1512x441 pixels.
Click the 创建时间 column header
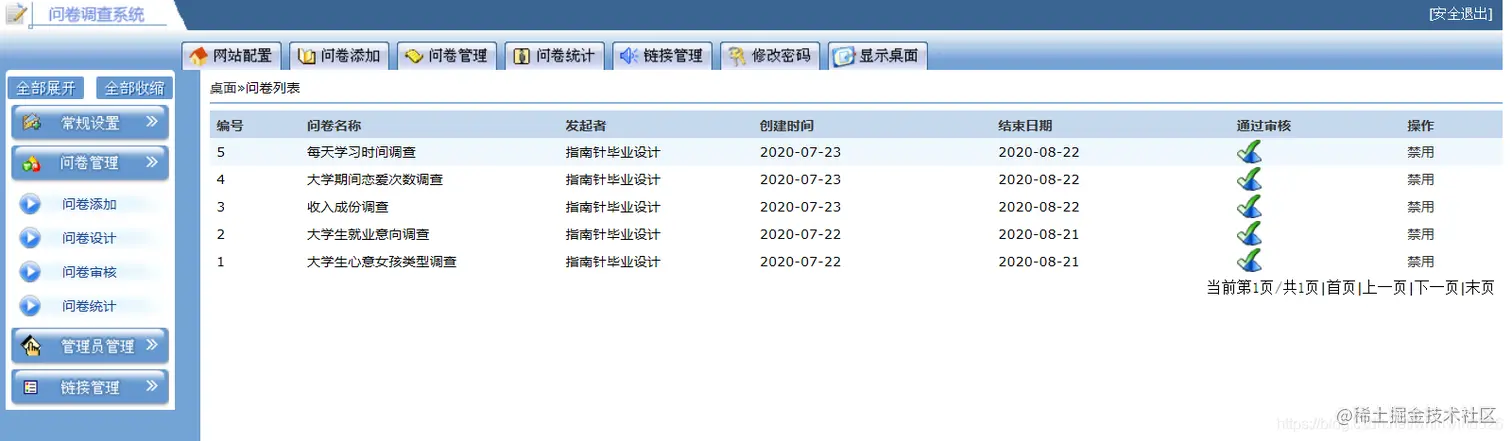(787, 126)
